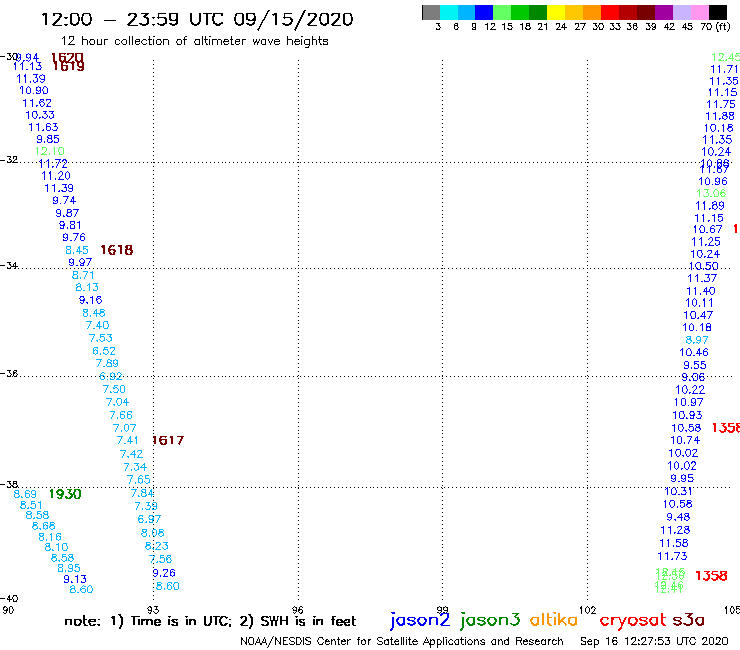Click the jason3 satellite legend label
The height and width of the screenshot is (650, 740).
[490, 620]
